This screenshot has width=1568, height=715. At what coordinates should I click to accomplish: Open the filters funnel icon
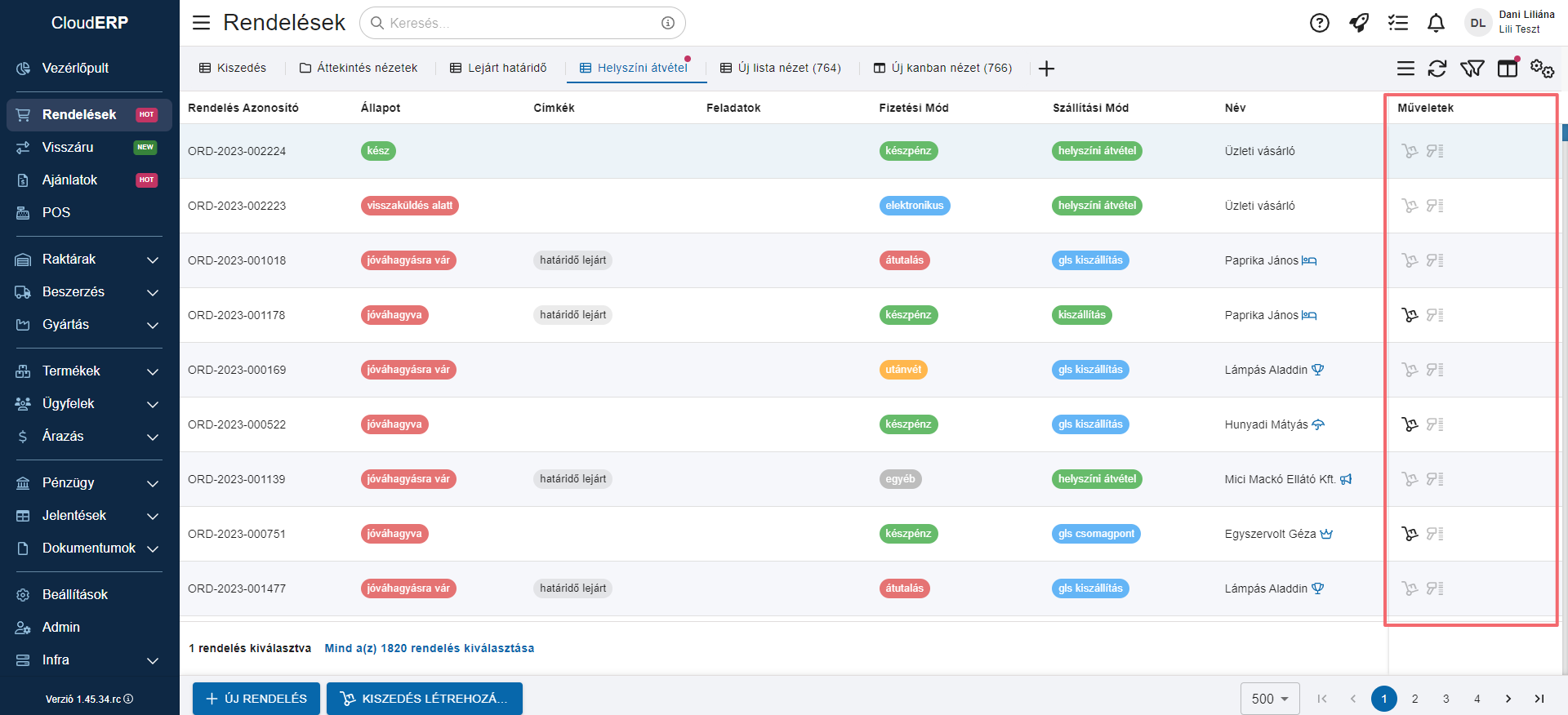(1472, 69)
